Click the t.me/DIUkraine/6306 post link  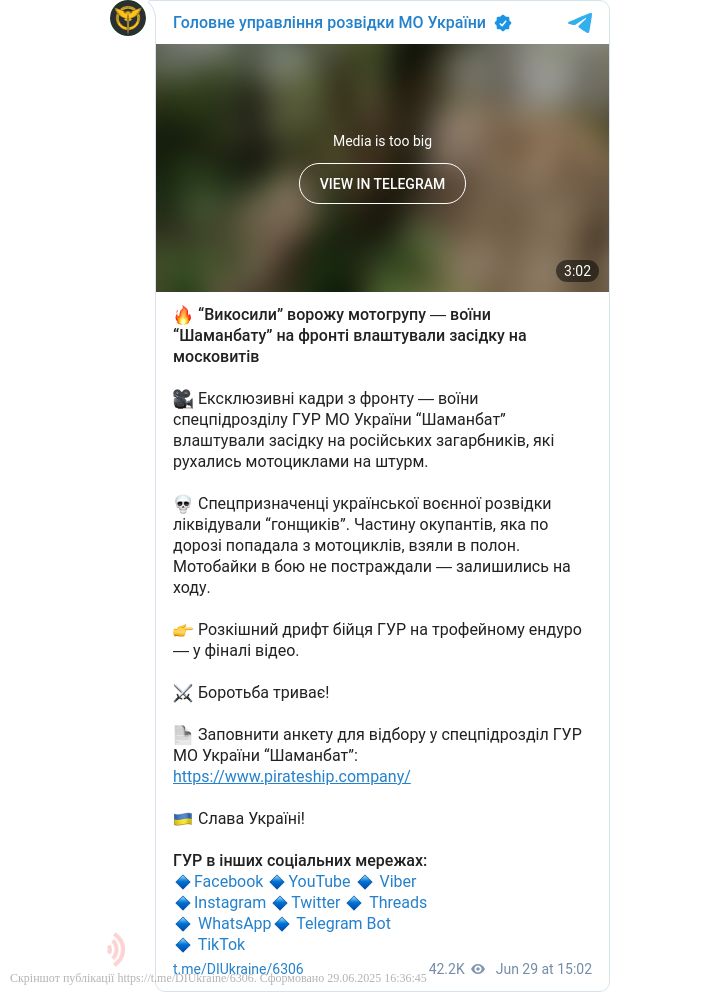coord(238,969)
